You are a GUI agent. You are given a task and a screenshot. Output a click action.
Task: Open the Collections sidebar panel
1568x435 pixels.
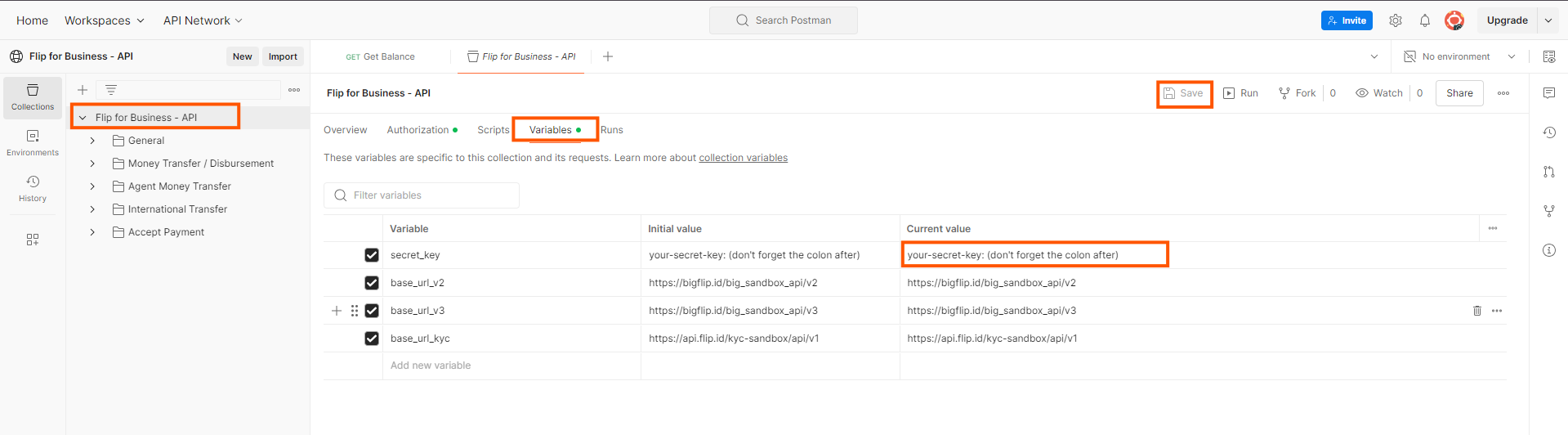(33, 97)
